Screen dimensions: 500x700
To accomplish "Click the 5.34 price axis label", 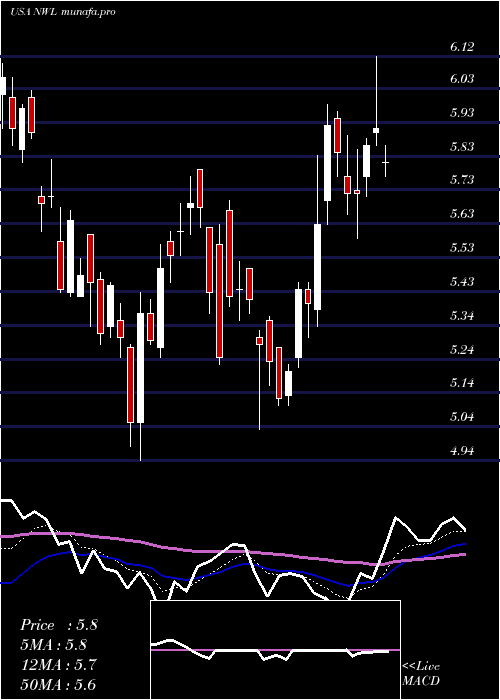I will [462, 316].
